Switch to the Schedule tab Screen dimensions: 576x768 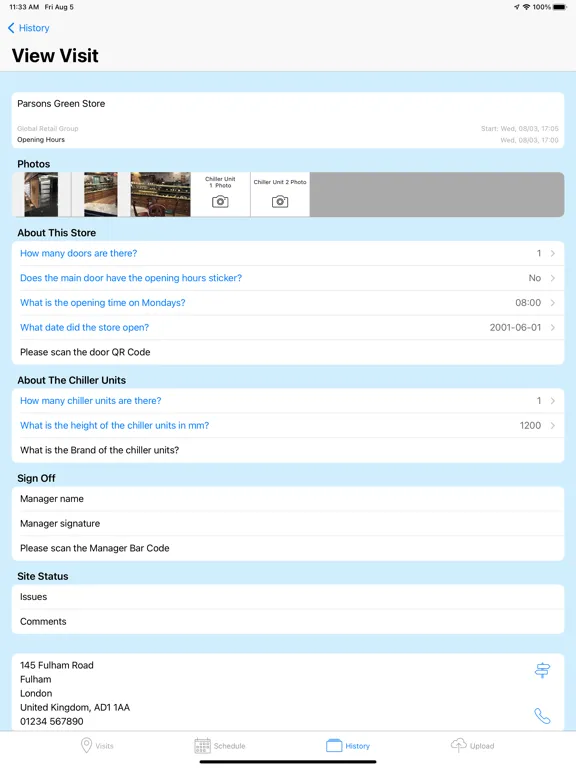tap(219, 745)
